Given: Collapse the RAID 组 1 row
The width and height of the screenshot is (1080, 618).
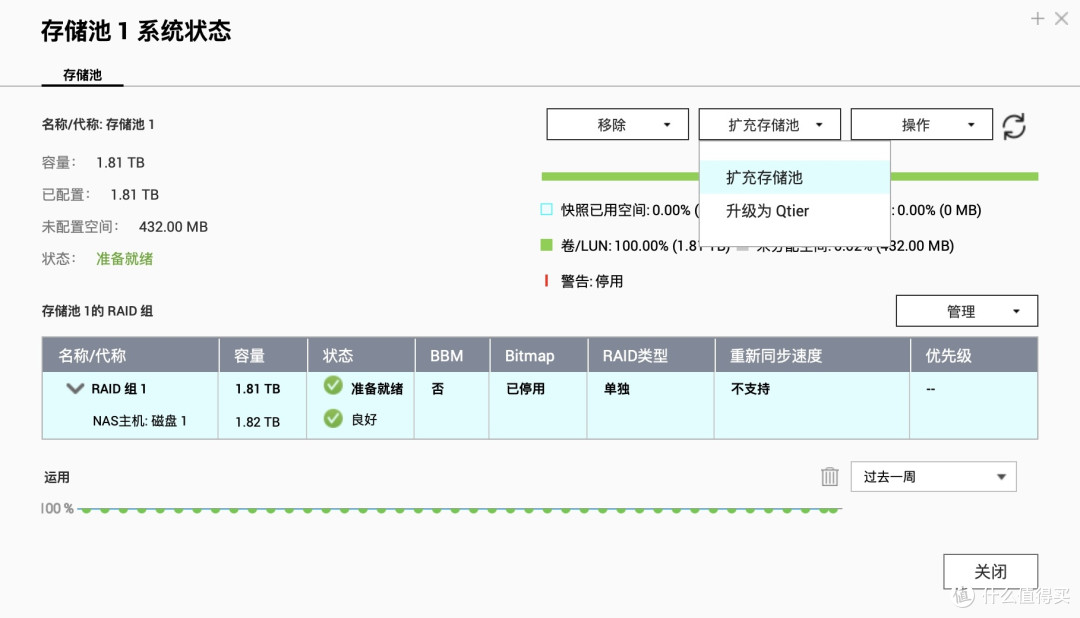Looking at the screenshot, I should 74,388.
